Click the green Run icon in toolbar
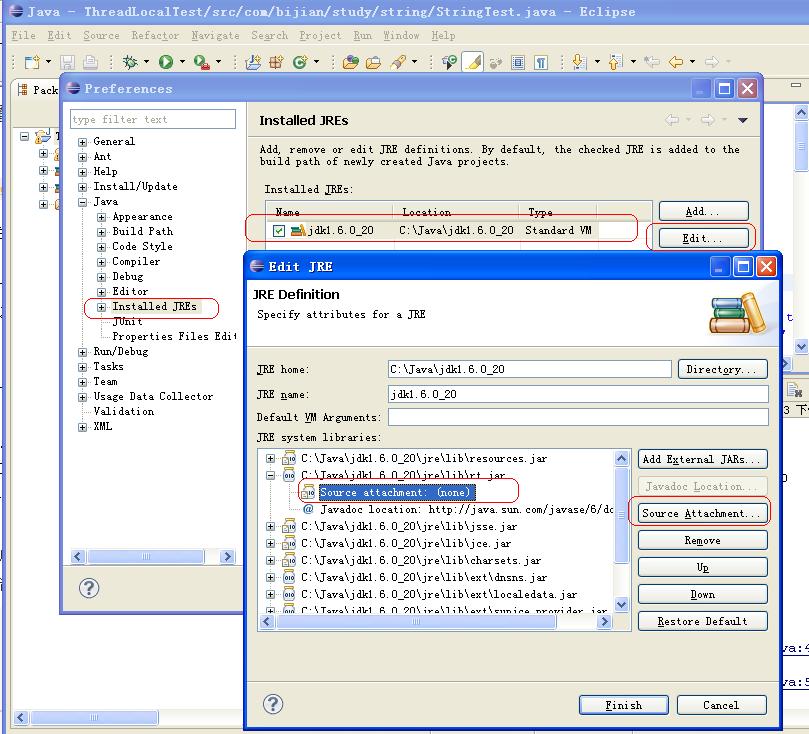This screenshot has height=734, width=809. (x=166, y=62)
